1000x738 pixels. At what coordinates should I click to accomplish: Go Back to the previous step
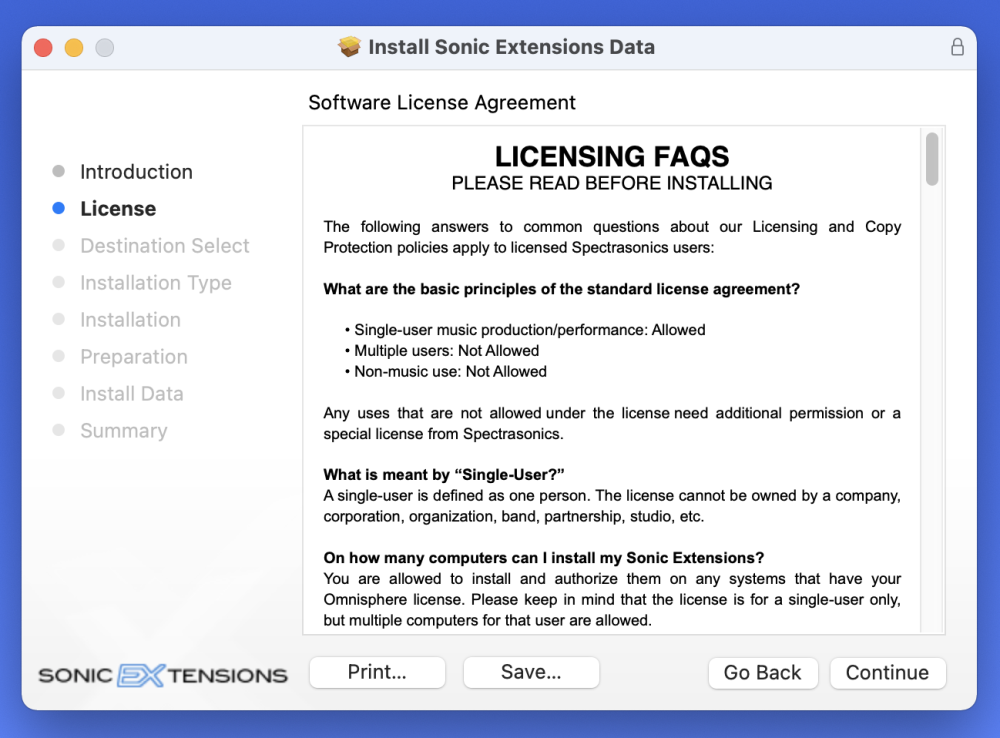pyautogui.click(x=763, y=673)
